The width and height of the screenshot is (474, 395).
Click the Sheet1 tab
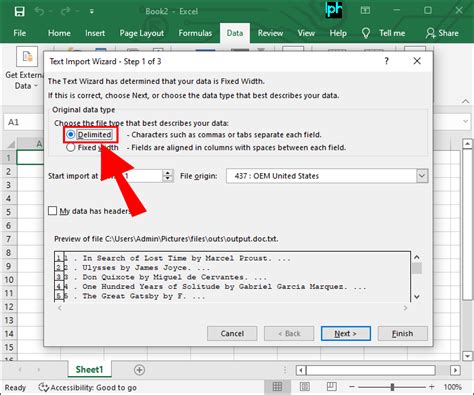tap(89, 369)
